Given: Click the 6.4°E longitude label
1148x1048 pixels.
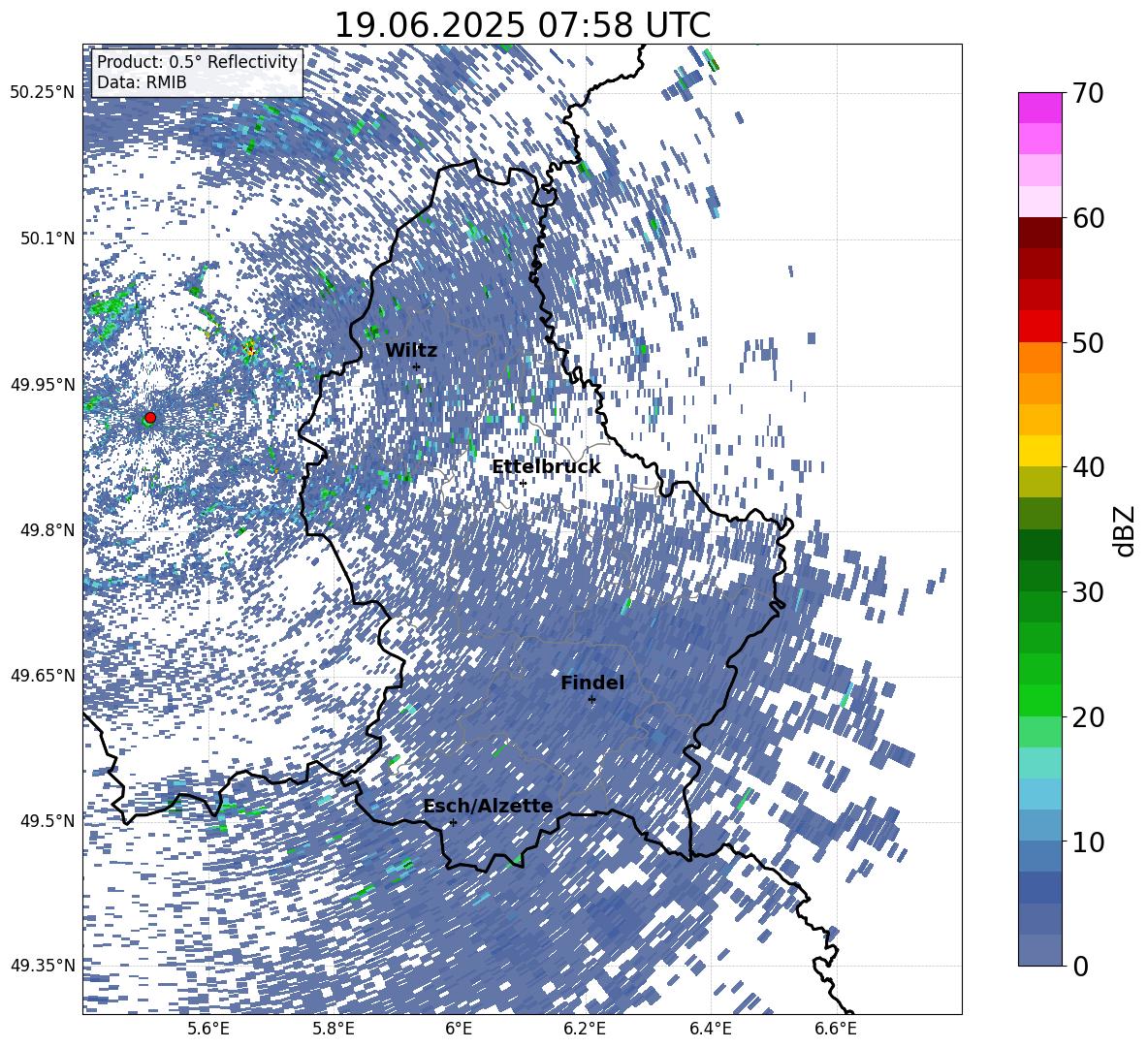Looking at the screenshot, I should coord(710,1029).
